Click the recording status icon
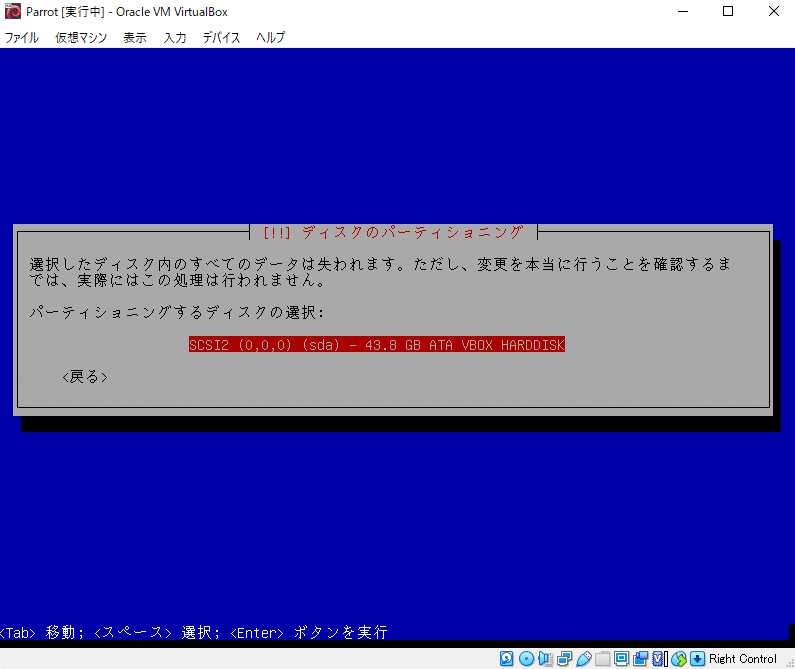The width and height of the screenshot is (795, 669). click(640, 658)
